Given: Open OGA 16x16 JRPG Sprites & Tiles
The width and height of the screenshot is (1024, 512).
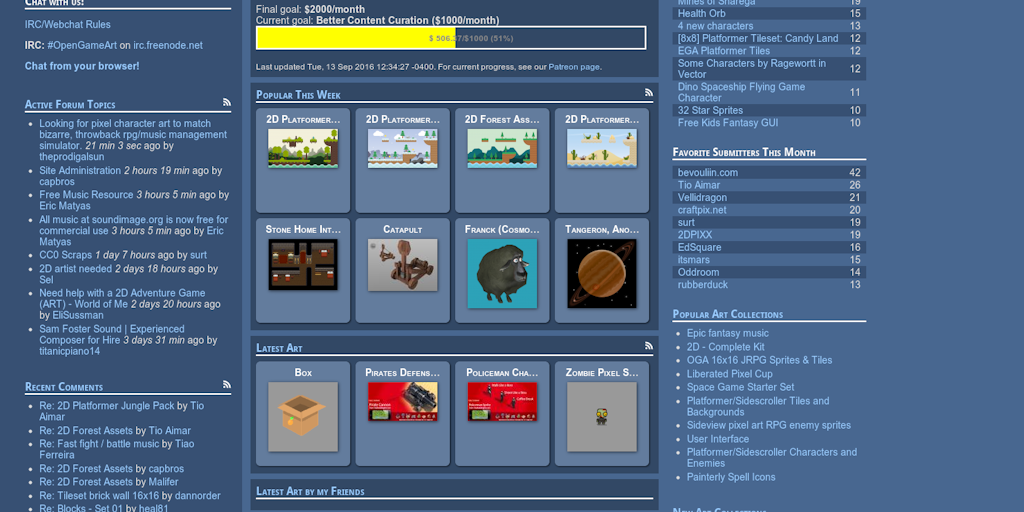Looking at the screenshot, I should pos(760,360).
